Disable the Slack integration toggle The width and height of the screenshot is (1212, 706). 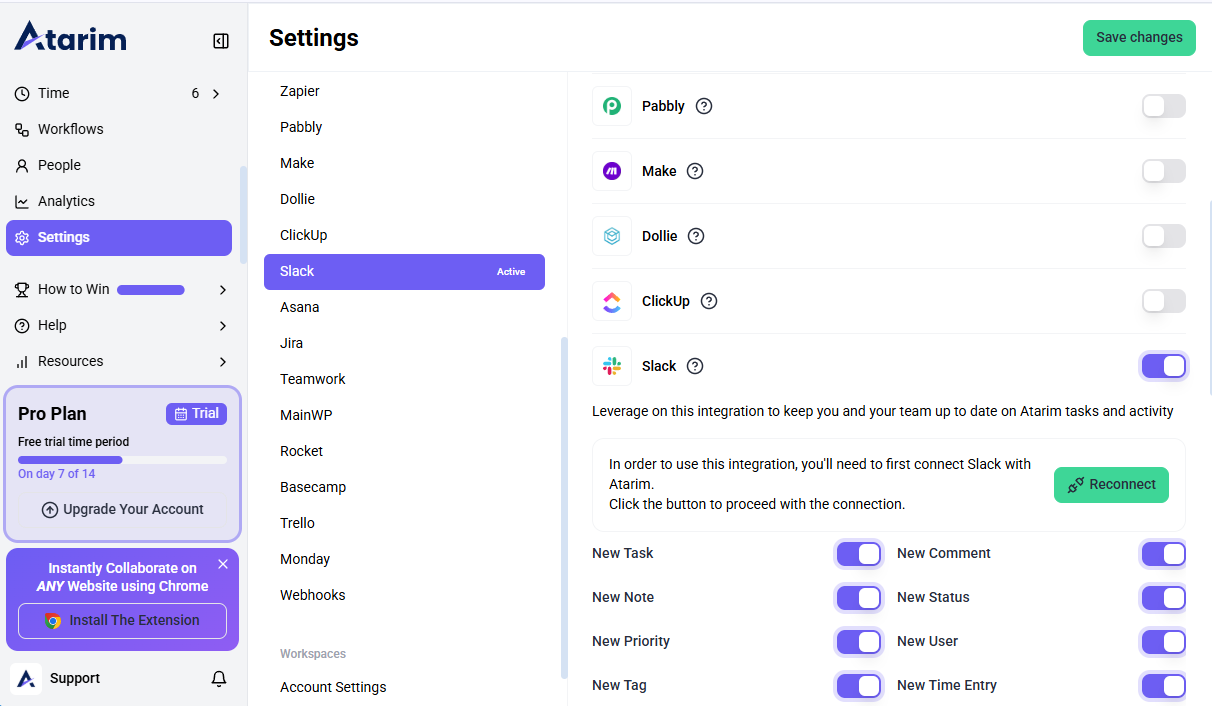coord(1164,366)
